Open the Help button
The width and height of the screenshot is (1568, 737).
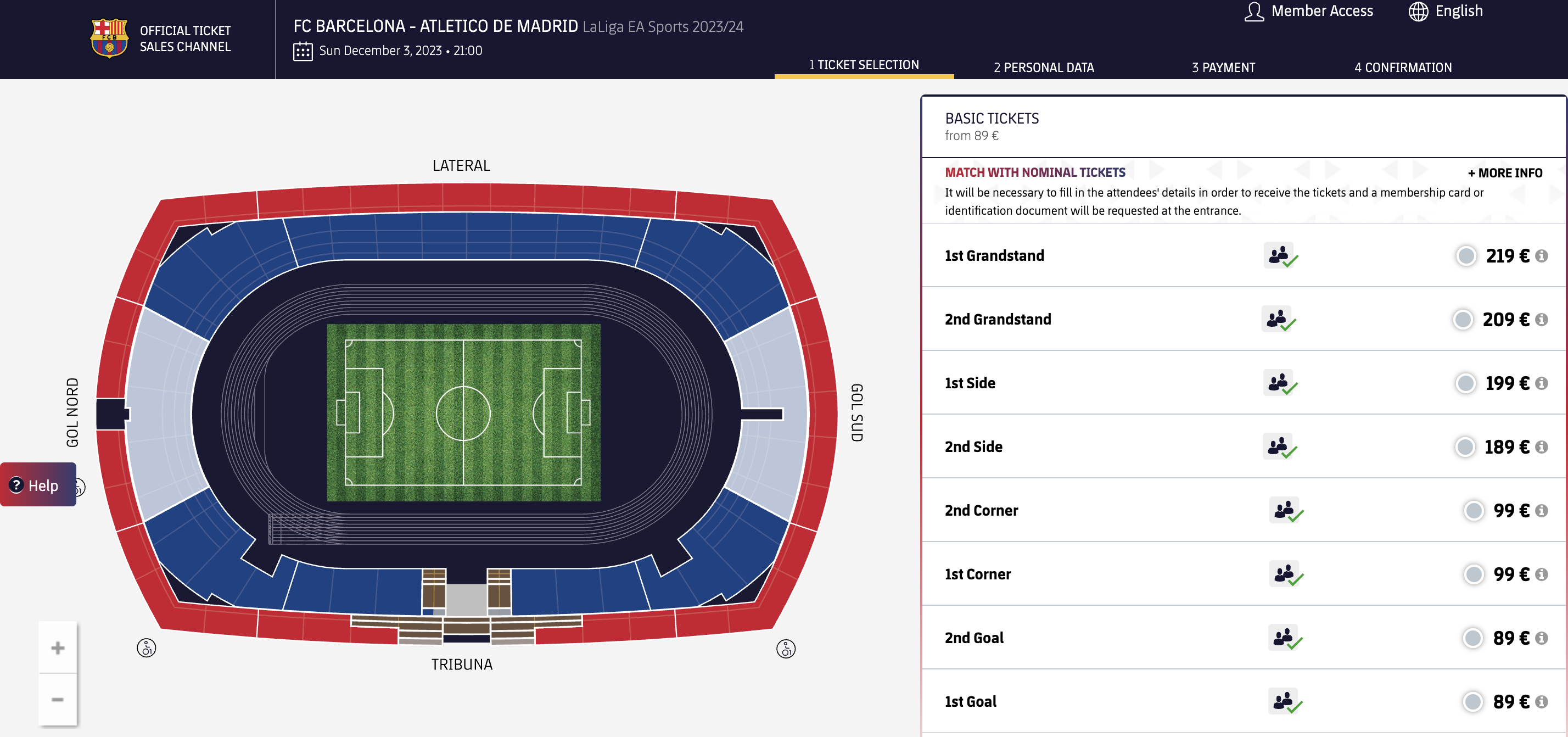pos(38,485)
